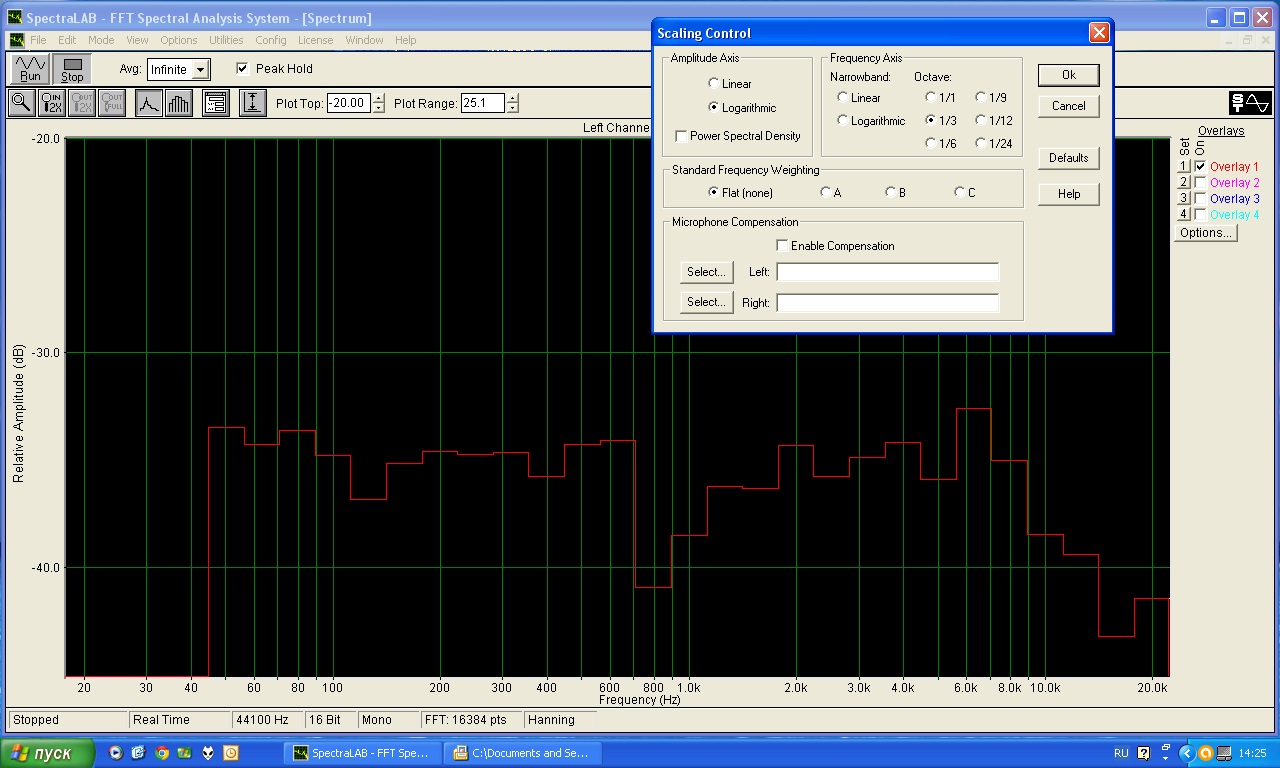Click the Run analyzer button
Screen dimensions: 1280x768
30,69
